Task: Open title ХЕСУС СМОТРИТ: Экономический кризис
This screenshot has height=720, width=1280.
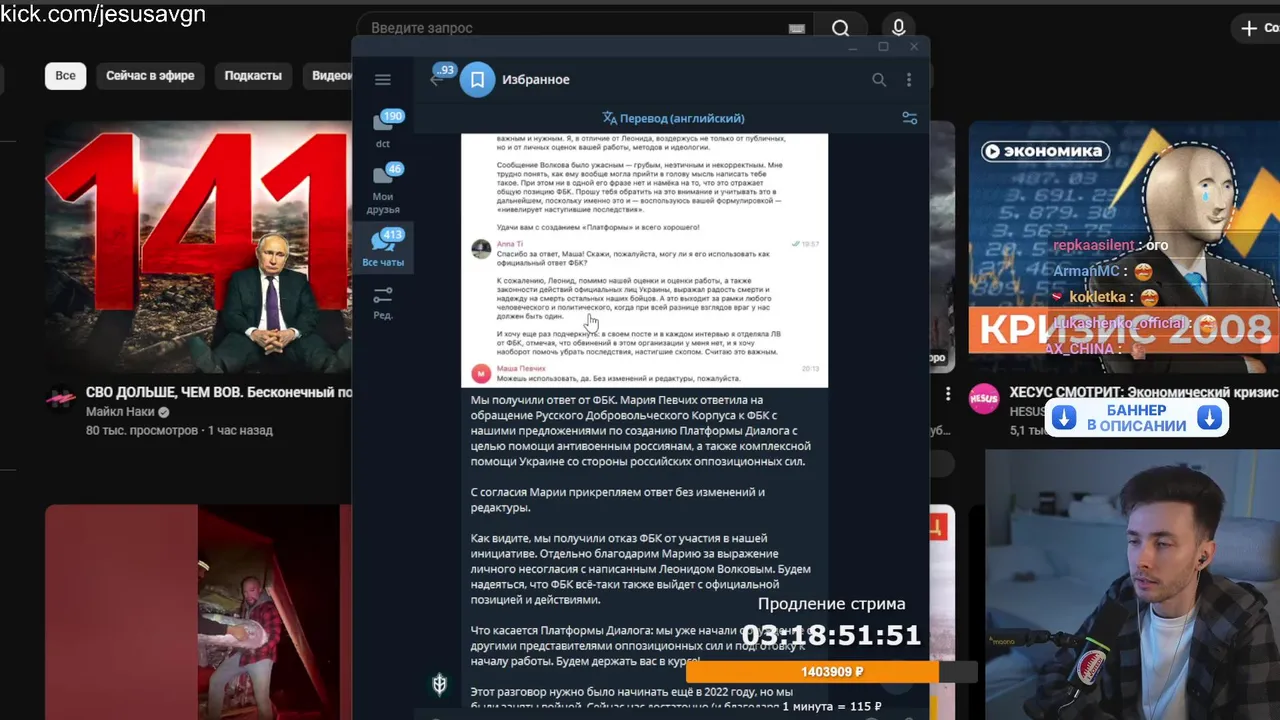Action: pos(1143,393)
